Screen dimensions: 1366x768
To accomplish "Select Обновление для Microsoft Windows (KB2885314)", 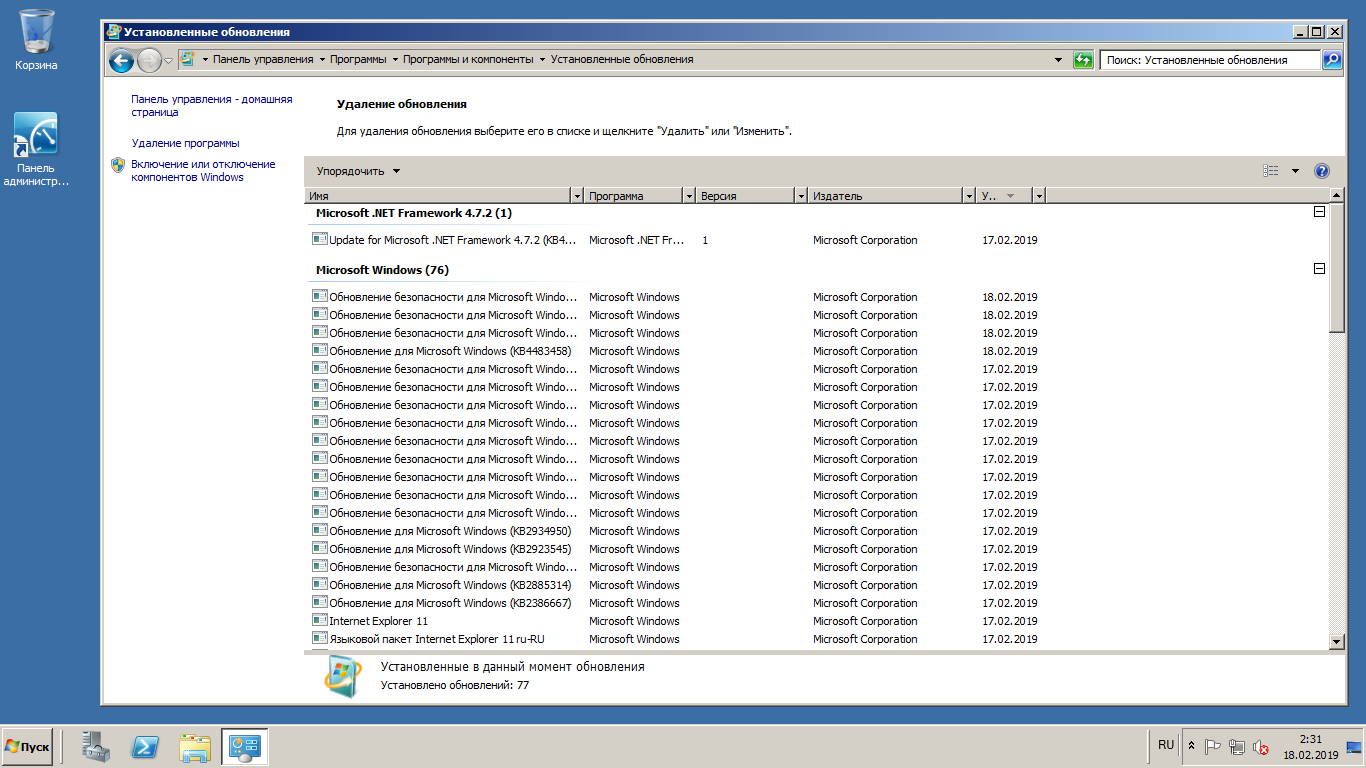I will pos(450,585).
